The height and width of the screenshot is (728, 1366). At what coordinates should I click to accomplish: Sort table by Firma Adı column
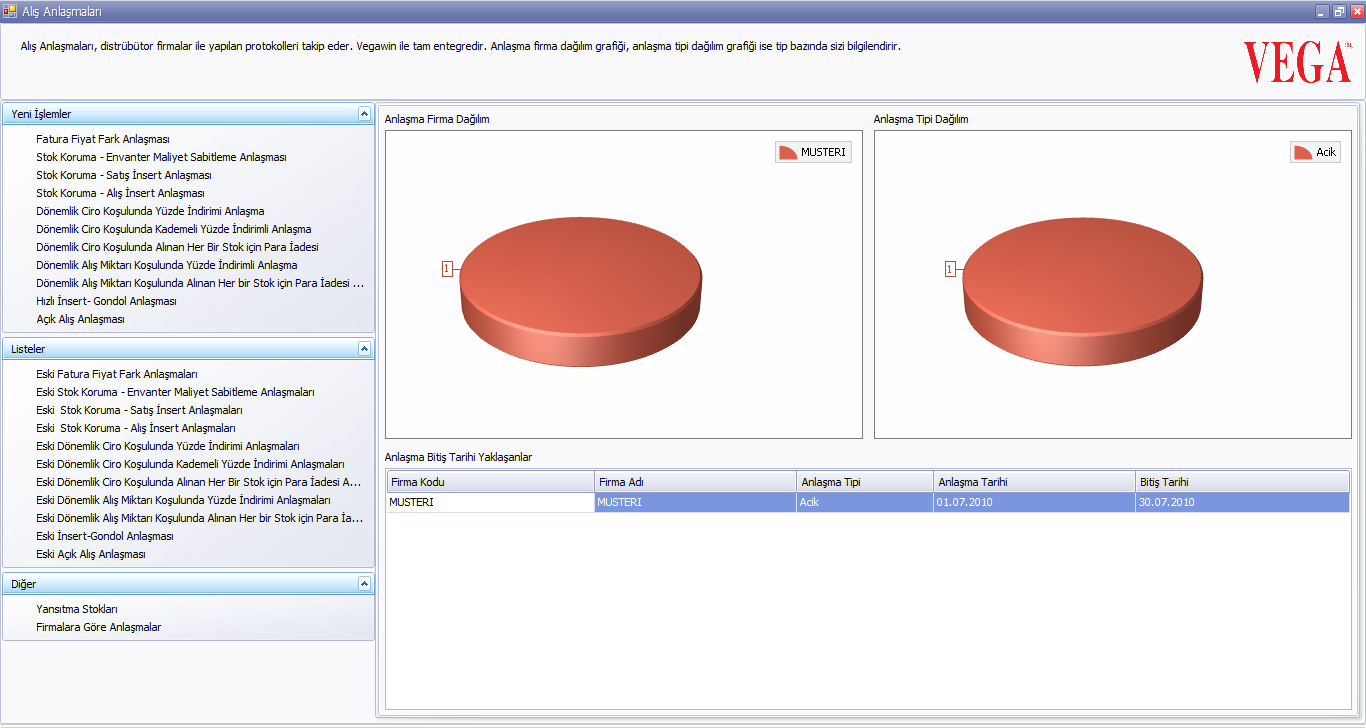695,482
